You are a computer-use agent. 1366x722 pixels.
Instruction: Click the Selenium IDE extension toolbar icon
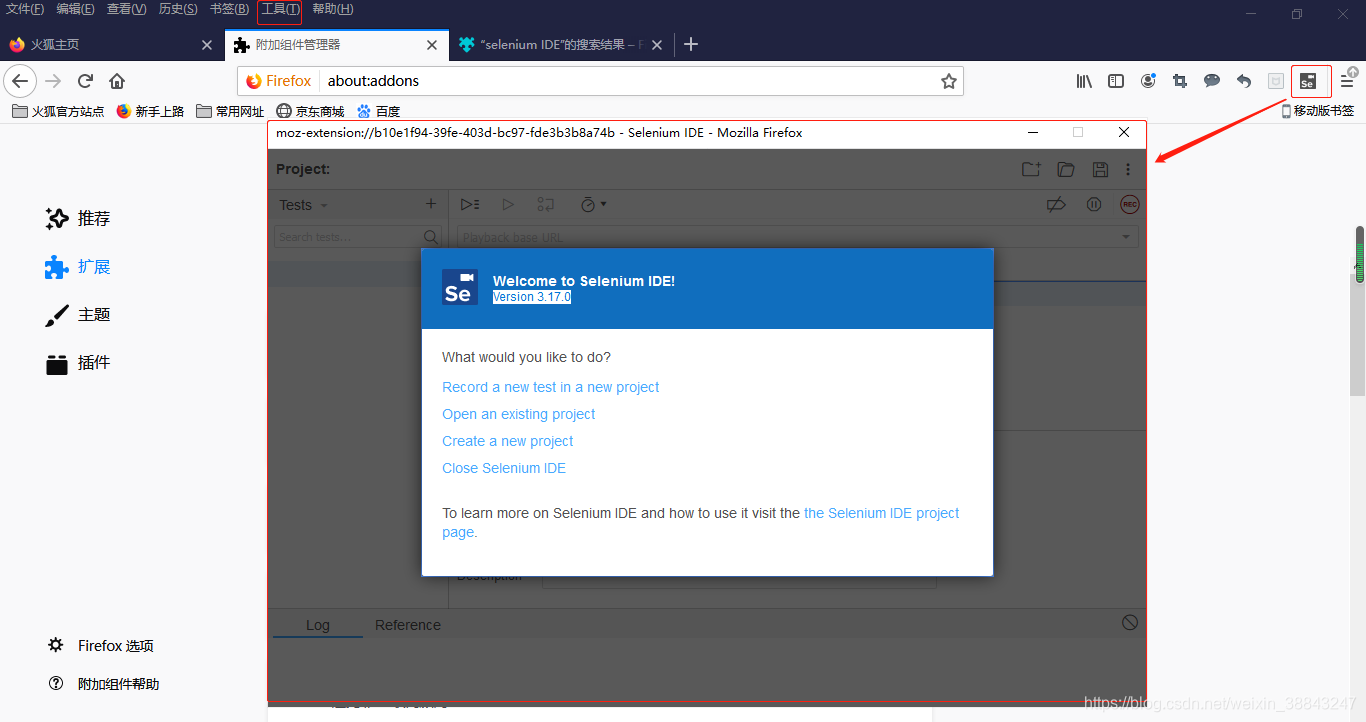(x=1307, y=81)
